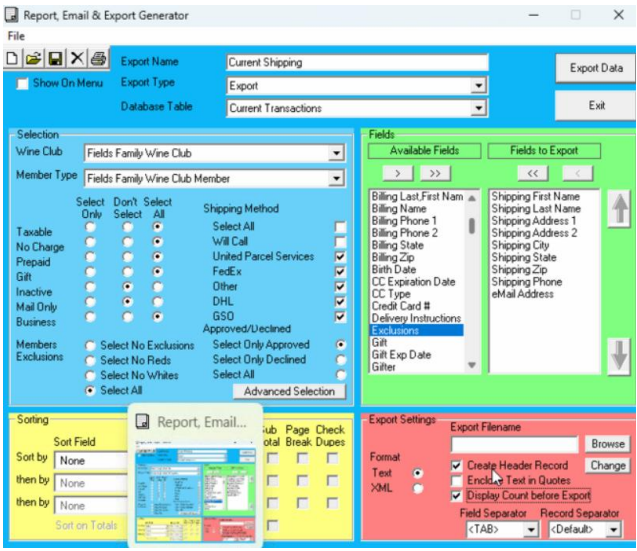The height and width of the screenshot is (551, 637).
Task: Click the New document toolbar icon
Action: click(x=13, y=59)
